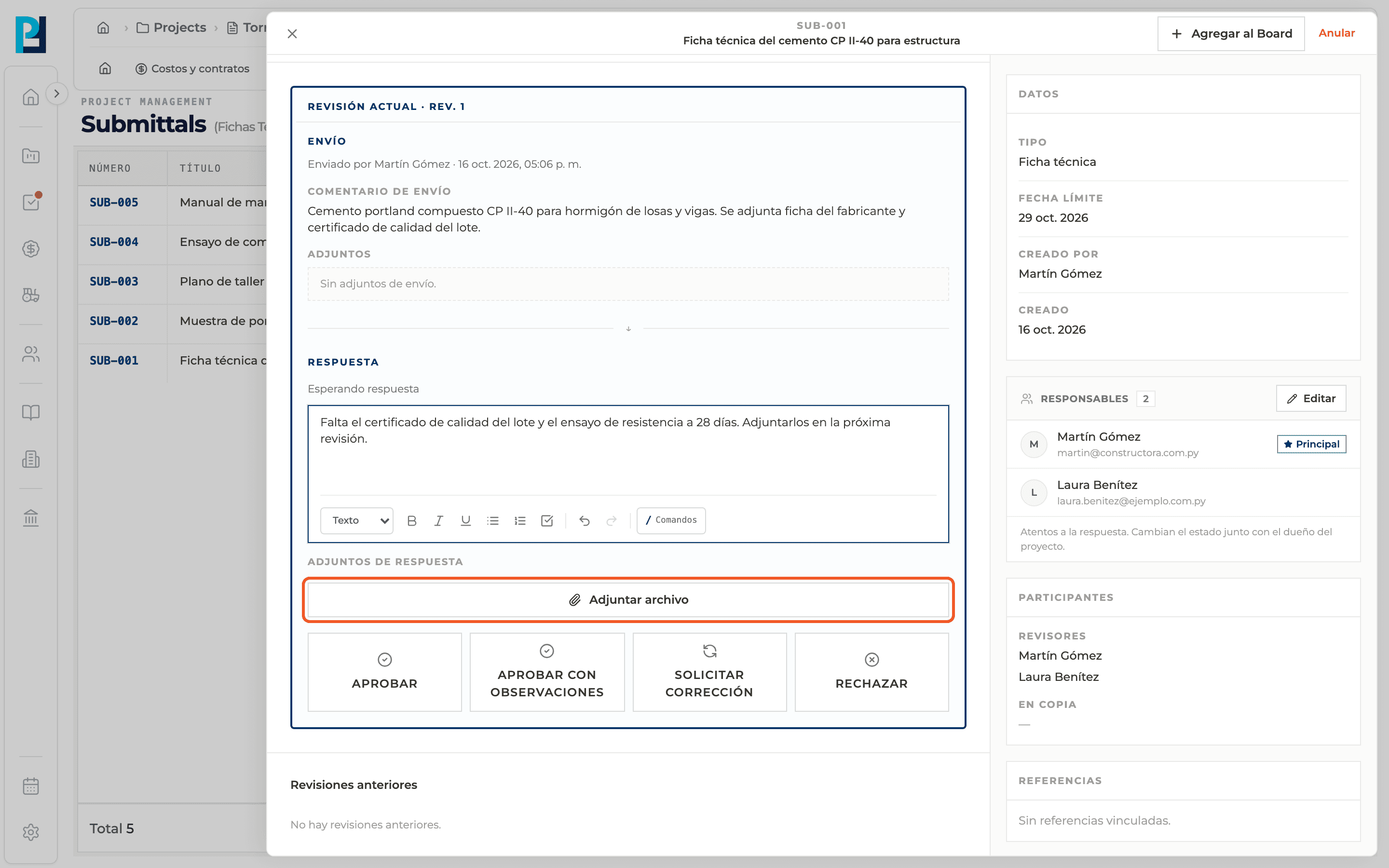Click the app logo in top-left
This screenshot has height=868, width=1389.
tap(31, 34)
